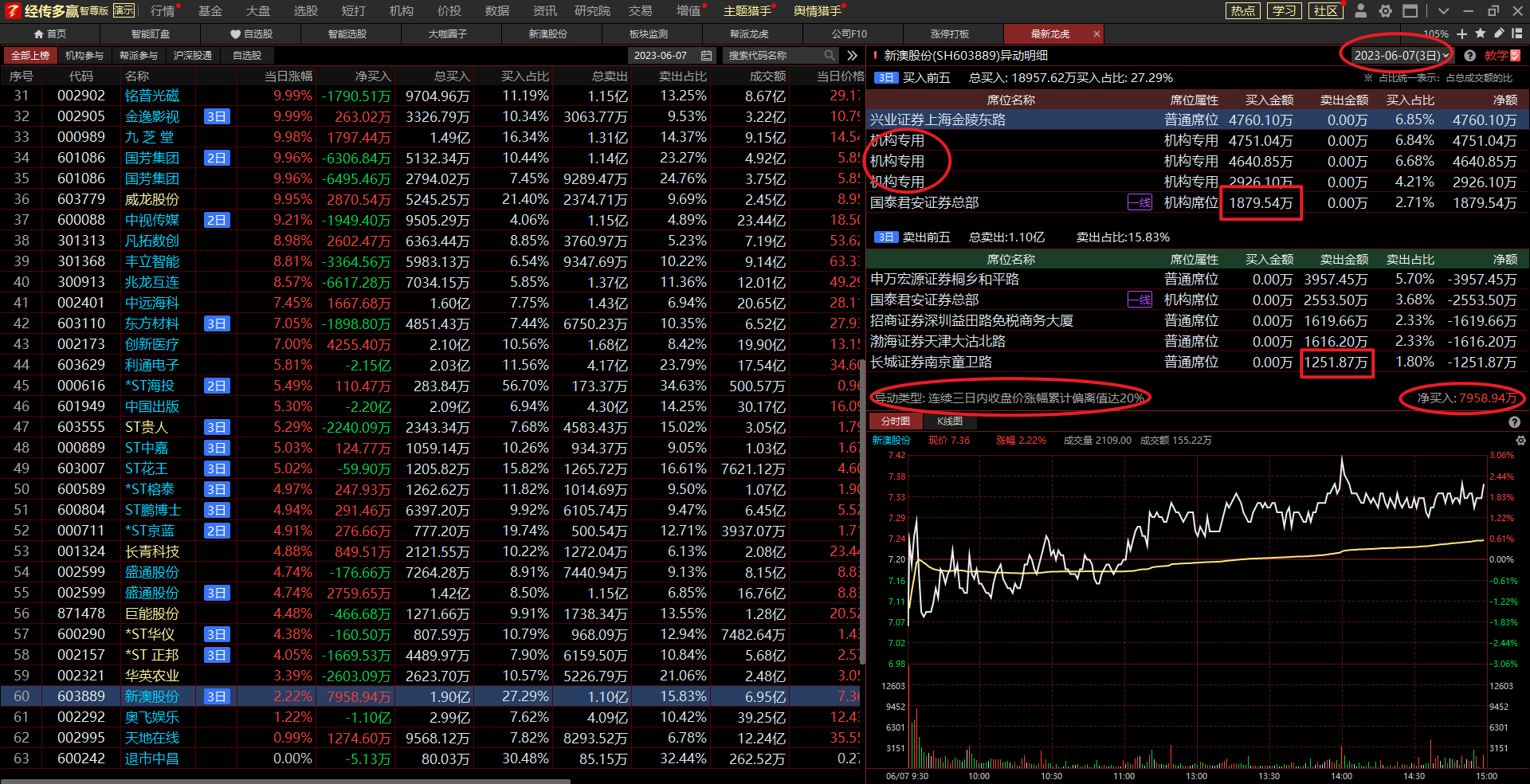Click the 一线 tag in 买入前五 list

(1140, 202)
